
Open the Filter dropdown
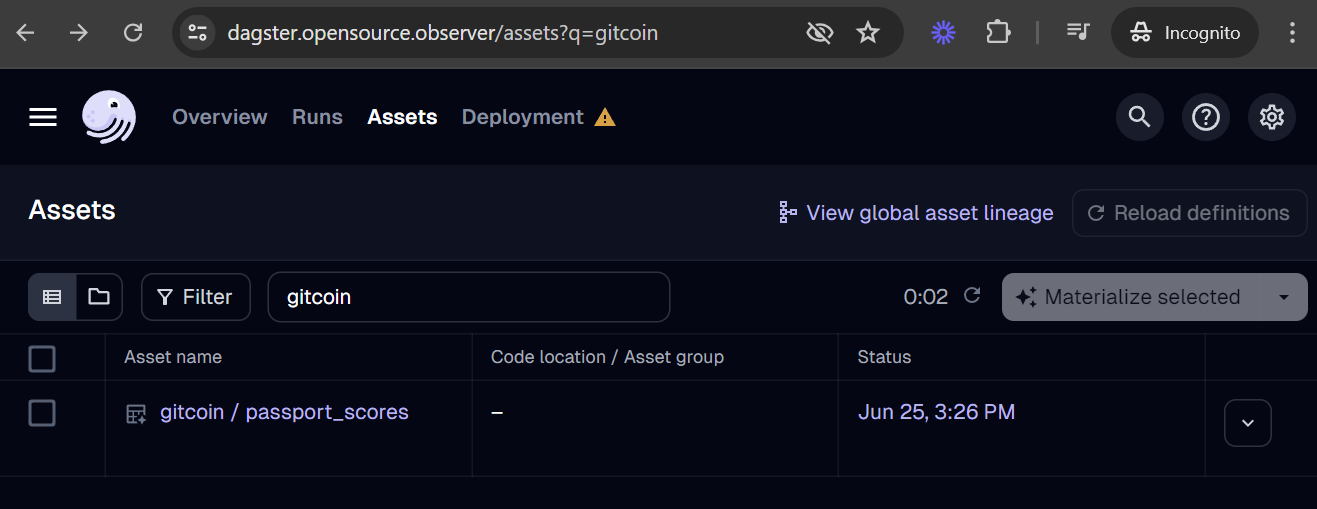coord(196,297)
